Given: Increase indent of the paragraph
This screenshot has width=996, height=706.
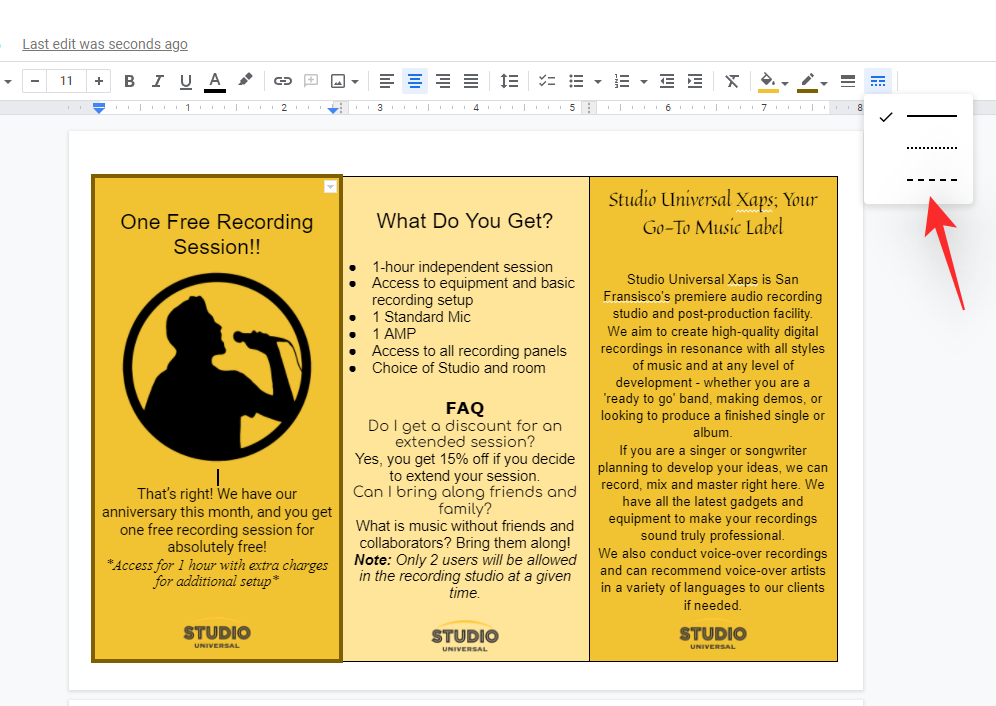Looking at the screenshot, I should (695, 81).
